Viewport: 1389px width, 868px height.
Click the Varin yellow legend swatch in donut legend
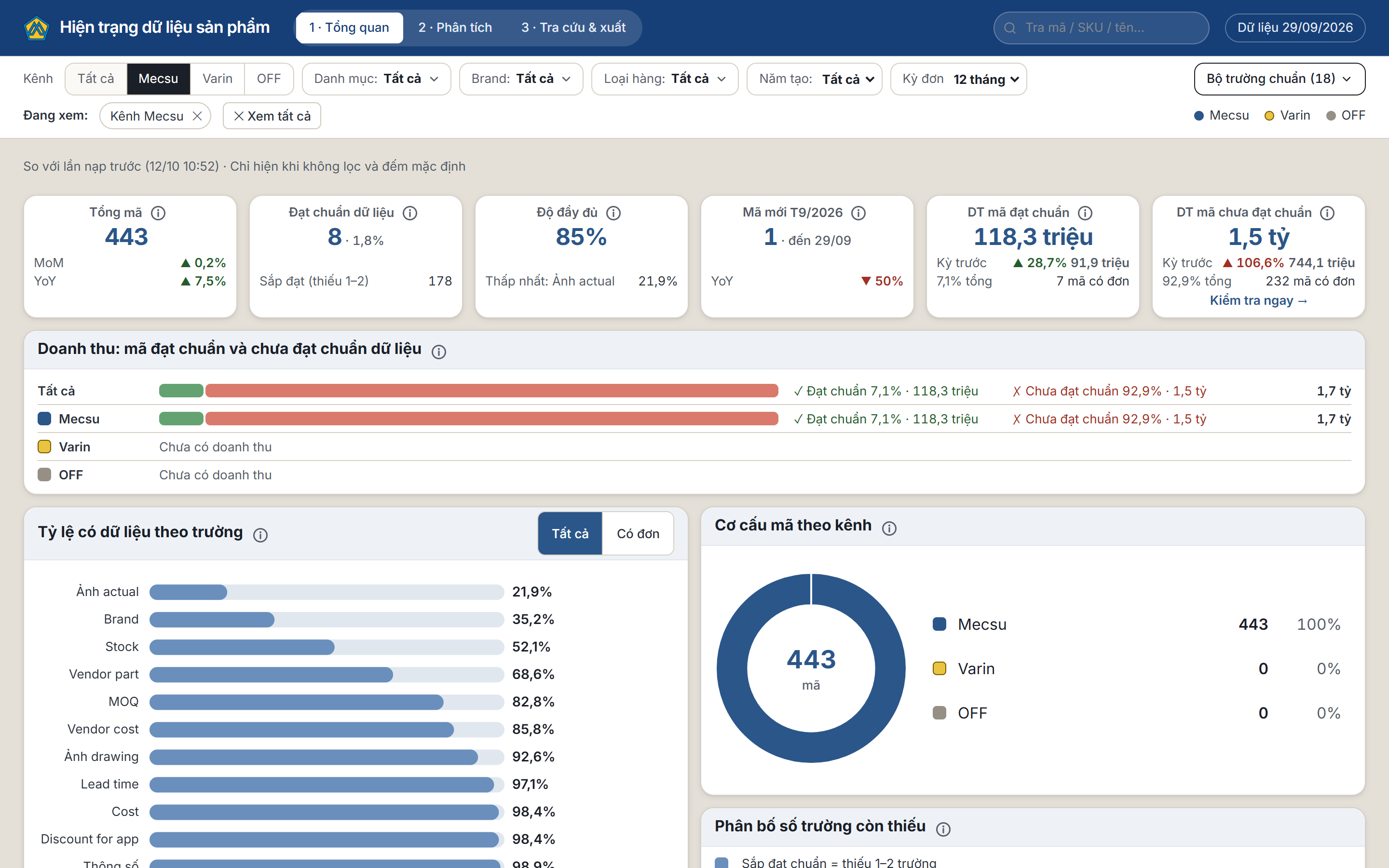(x=939, y=669)
